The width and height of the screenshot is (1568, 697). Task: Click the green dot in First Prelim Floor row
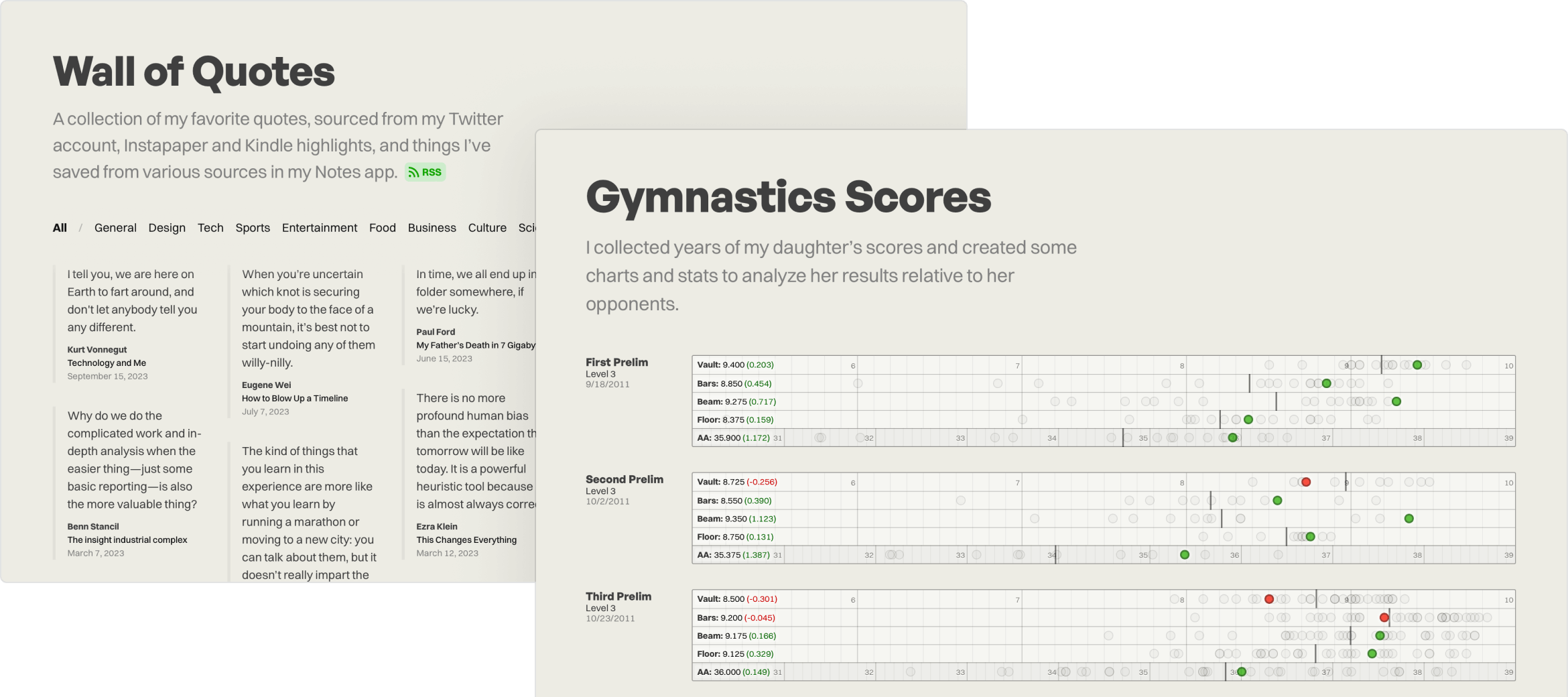pos(1248,420)
